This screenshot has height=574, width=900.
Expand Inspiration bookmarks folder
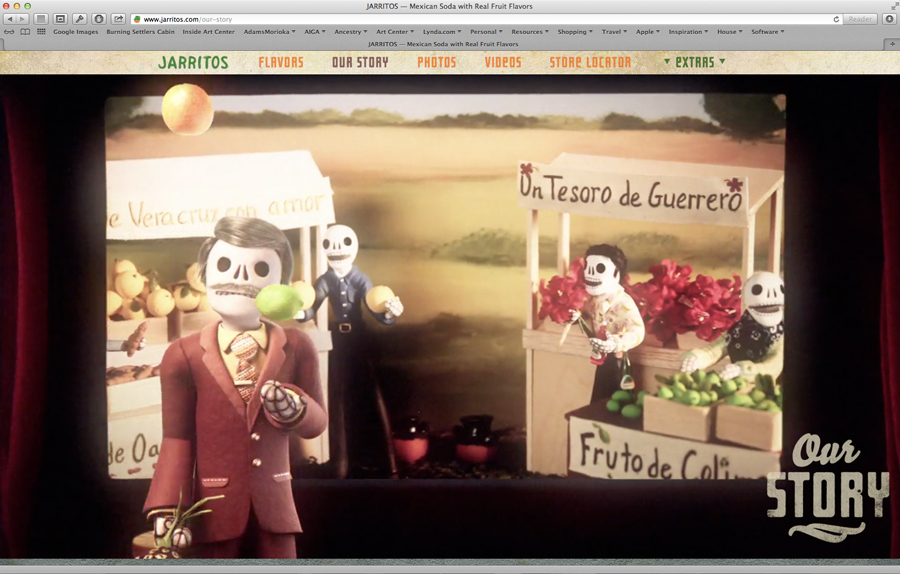(688, 32)
